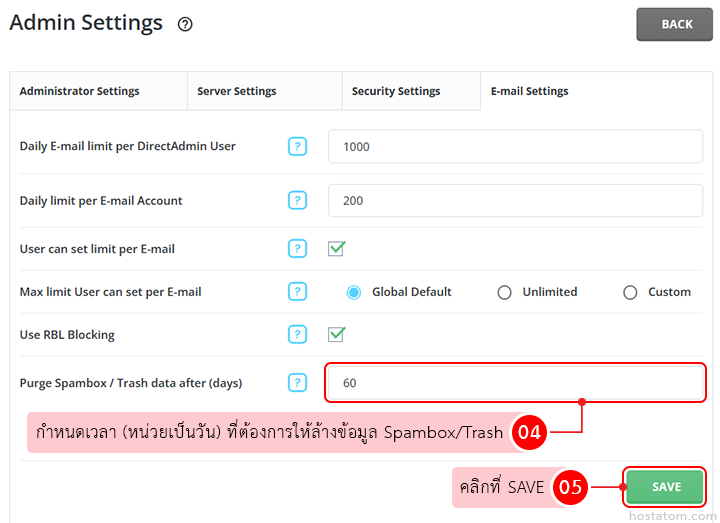Toggle the User can set limit per E-mail checkbox

[x=336, y=248]
